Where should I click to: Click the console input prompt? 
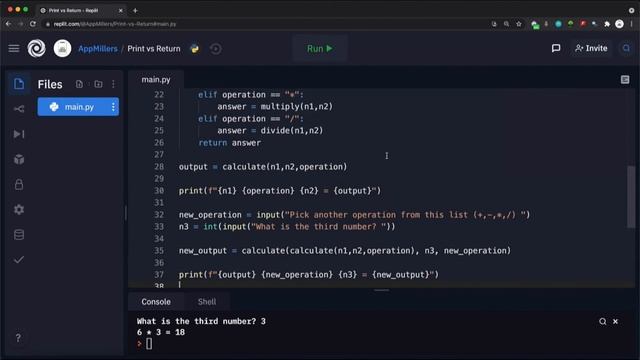[x=149, y=344]
